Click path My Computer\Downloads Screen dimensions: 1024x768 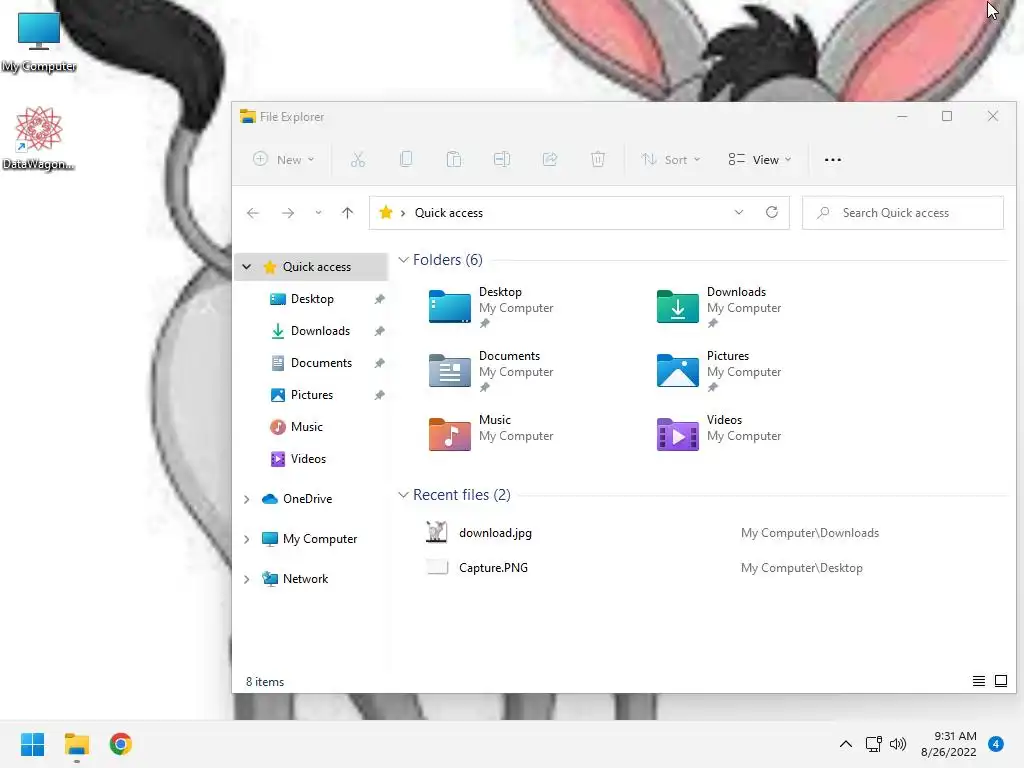pyautogui.click(x=810, y=533)
